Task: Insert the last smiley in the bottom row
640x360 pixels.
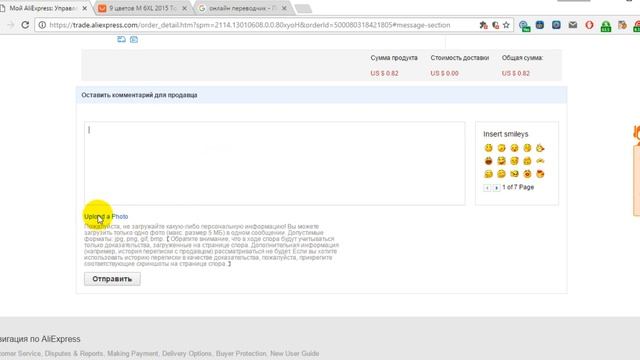Action: [540, 174]
